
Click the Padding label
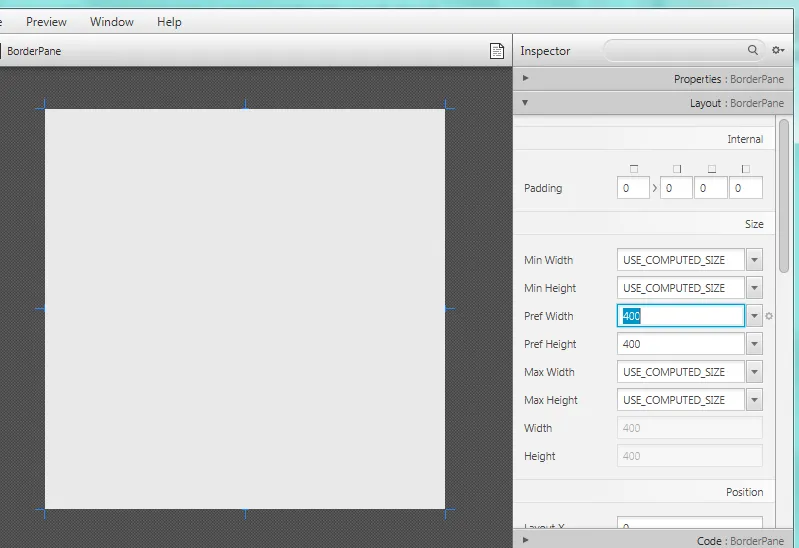[x=543, y=188]
